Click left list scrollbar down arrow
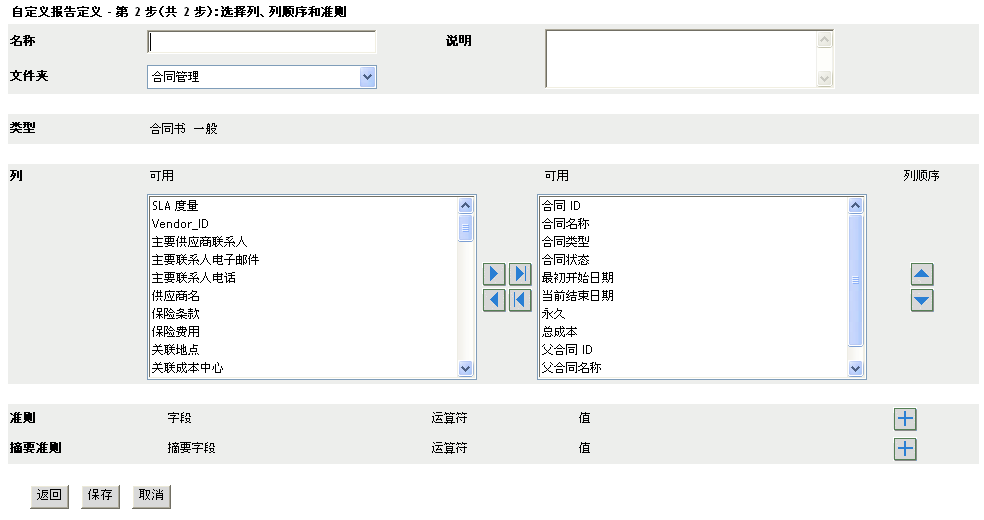The height and width of the screenshot is (520, 984). (465, 369)
